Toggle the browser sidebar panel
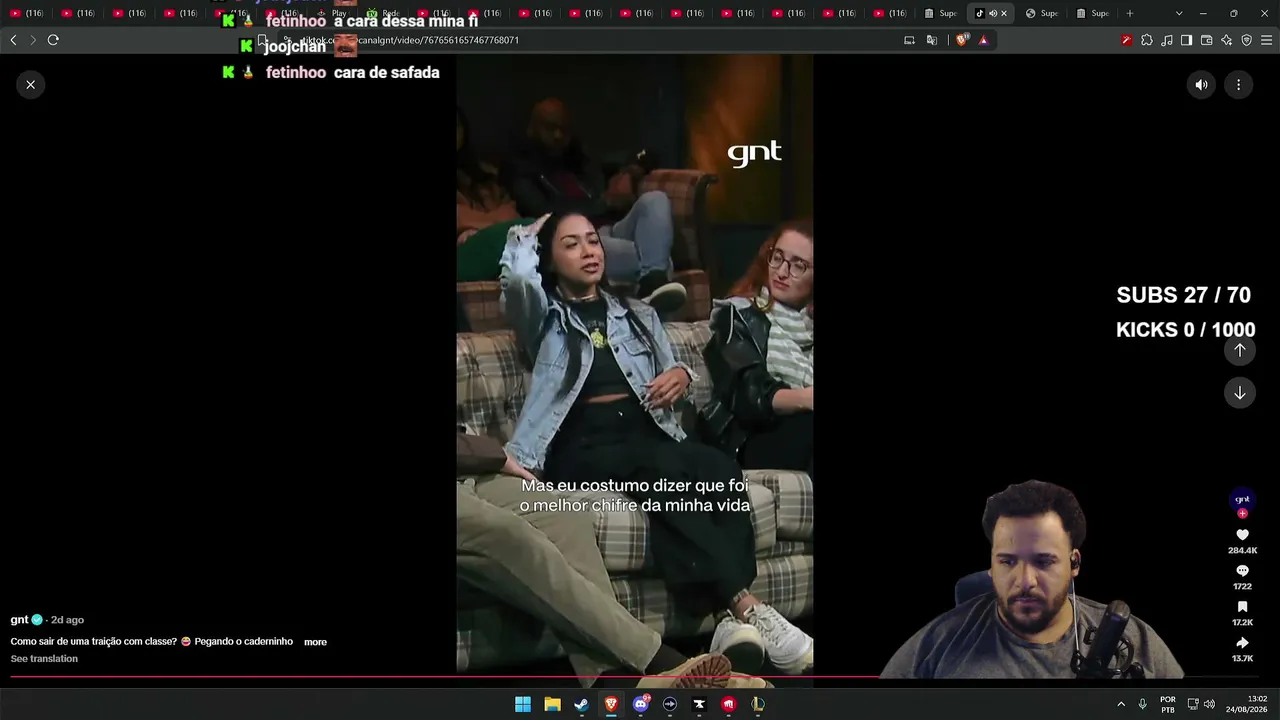The height and width of the screenshot is (720, 1280). tap(1186, 40)
